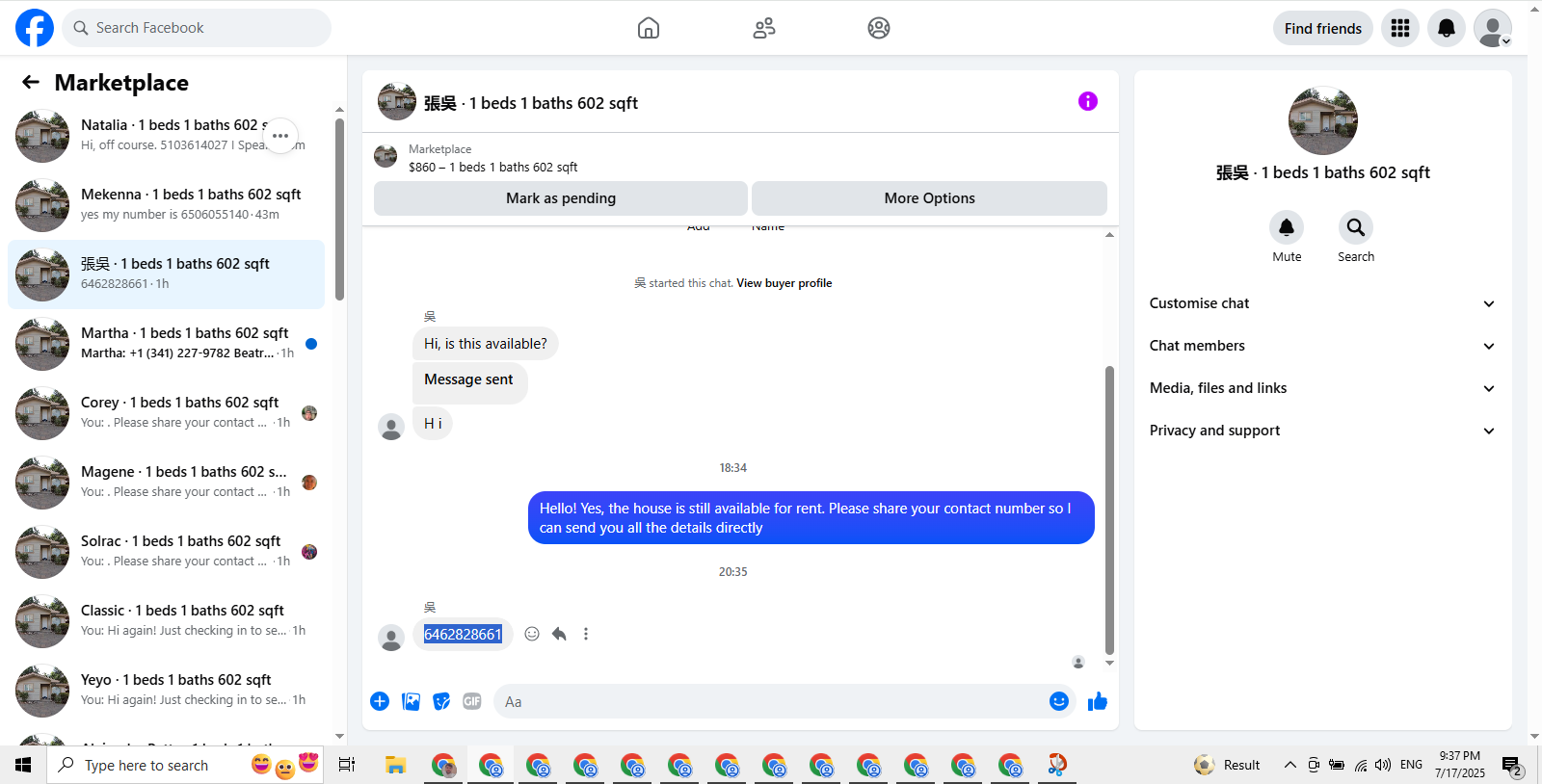Open more options for Natalia conversation

pyautogui.click(x=280, y=136)
